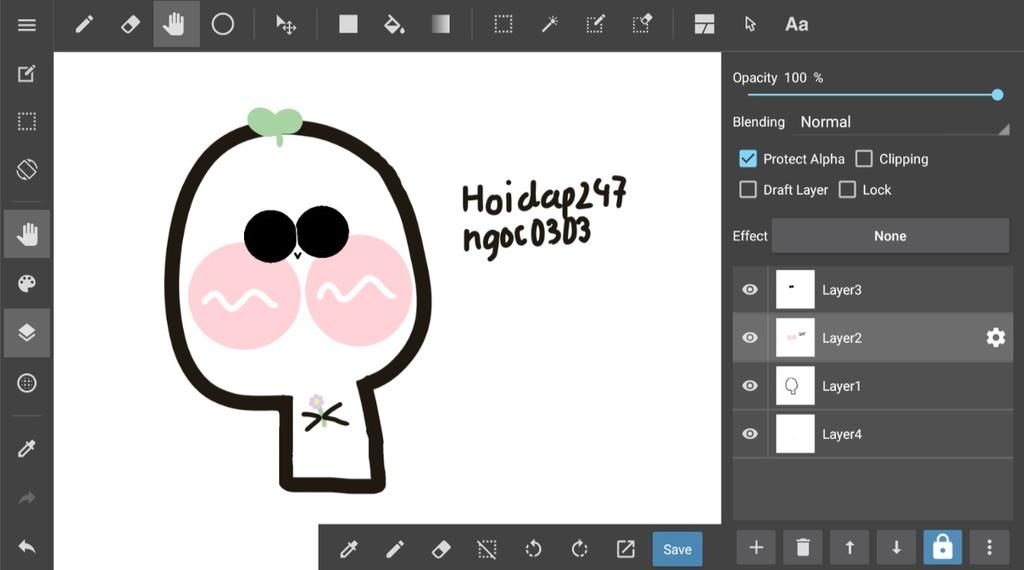Click the selection icon in left sidebar
The image size is (1024, 570).
27,122
